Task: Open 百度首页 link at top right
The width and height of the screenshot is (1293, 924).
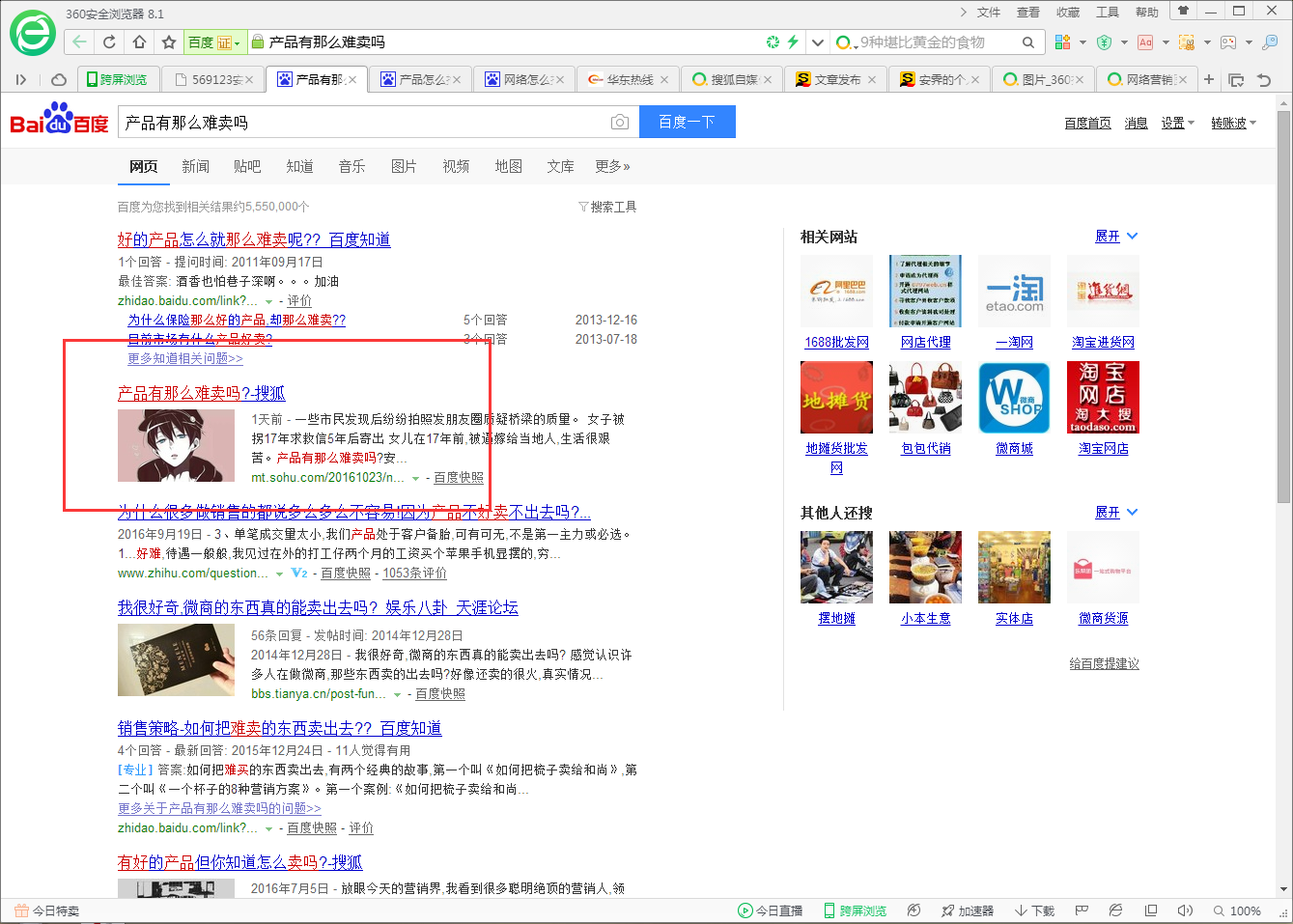Action: coord(1087,123)
